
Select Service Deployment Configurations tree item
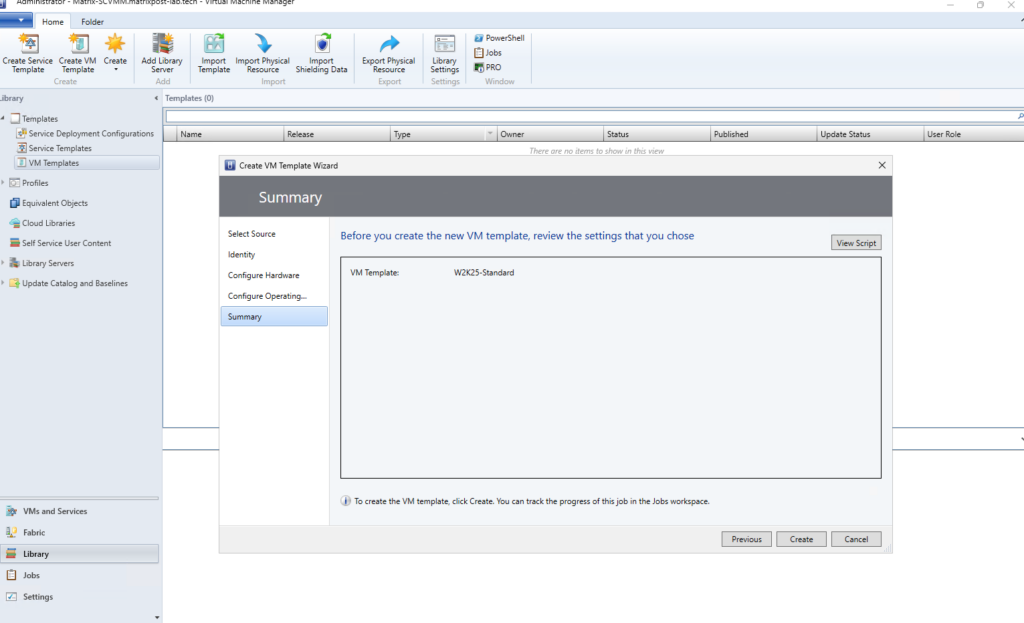86,133
